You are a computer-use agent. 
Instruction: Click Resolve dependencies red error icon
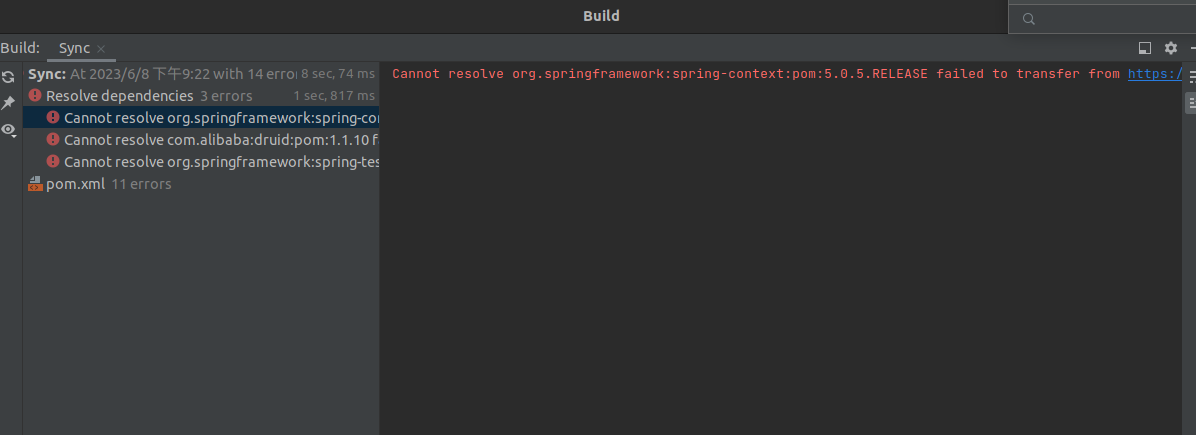(35, 96)
